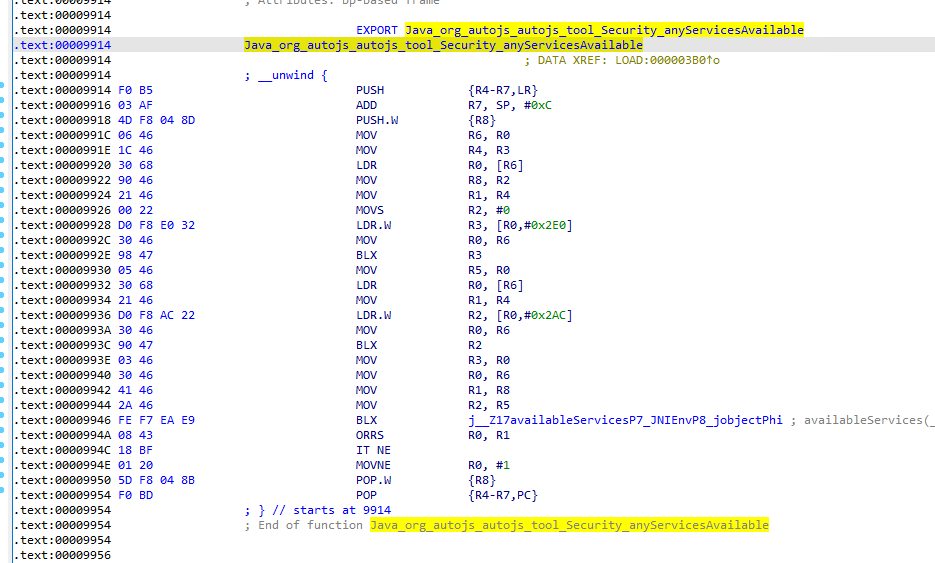Select the highlighted function name in the end-of-function comment
The width and height of the screenshot is (935, 563).
569,525
